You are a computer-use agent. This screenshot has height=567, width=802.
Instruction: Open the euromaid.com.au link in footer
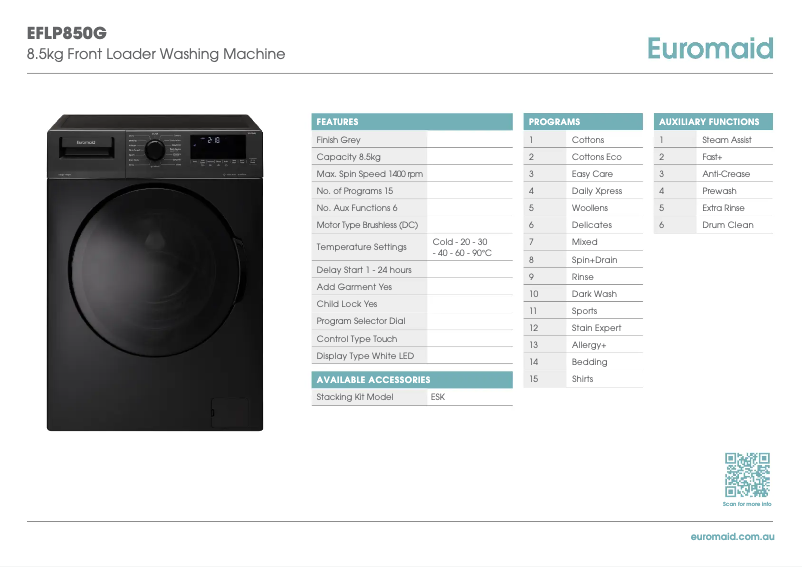(732, 536)
